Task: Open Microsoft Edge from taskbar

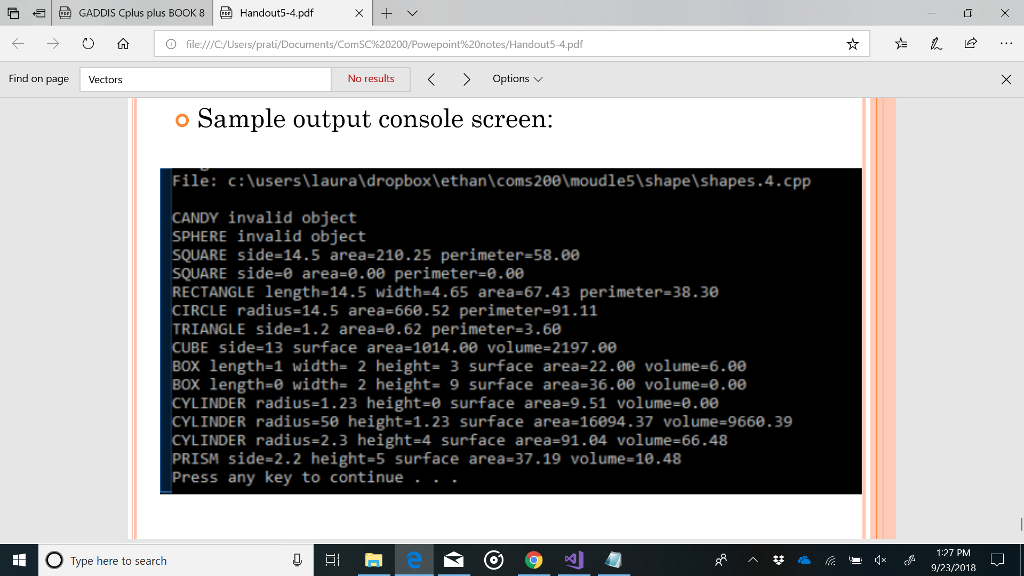Action: coord(413,560)
